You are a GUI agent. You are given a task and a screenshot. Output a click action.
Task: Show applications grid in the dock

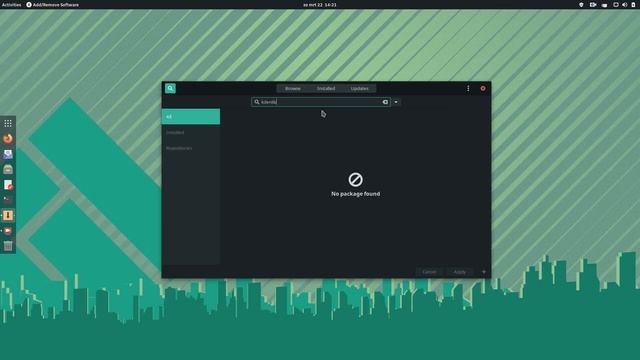tap(8, 123)
